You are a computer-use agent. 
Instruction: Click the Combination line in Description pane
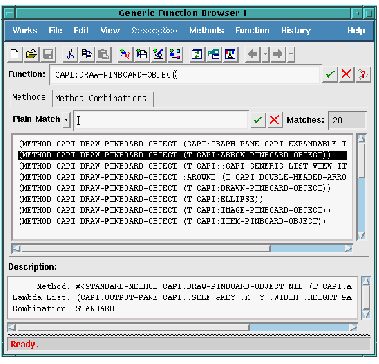click(x=64, y=308)
